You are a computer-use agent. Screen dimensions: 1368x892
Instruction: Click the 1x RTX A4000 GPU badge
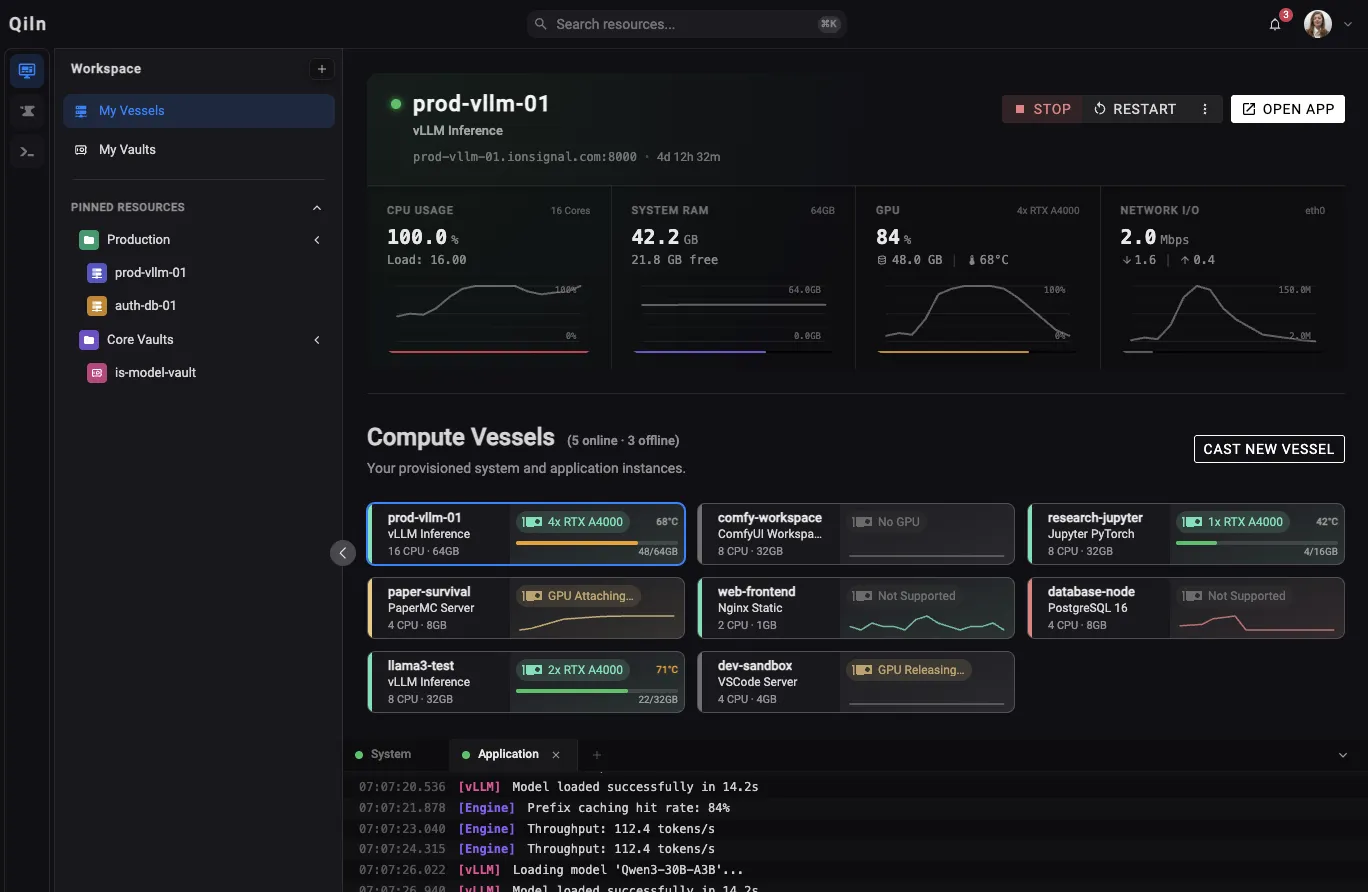tap(1233, 522)
